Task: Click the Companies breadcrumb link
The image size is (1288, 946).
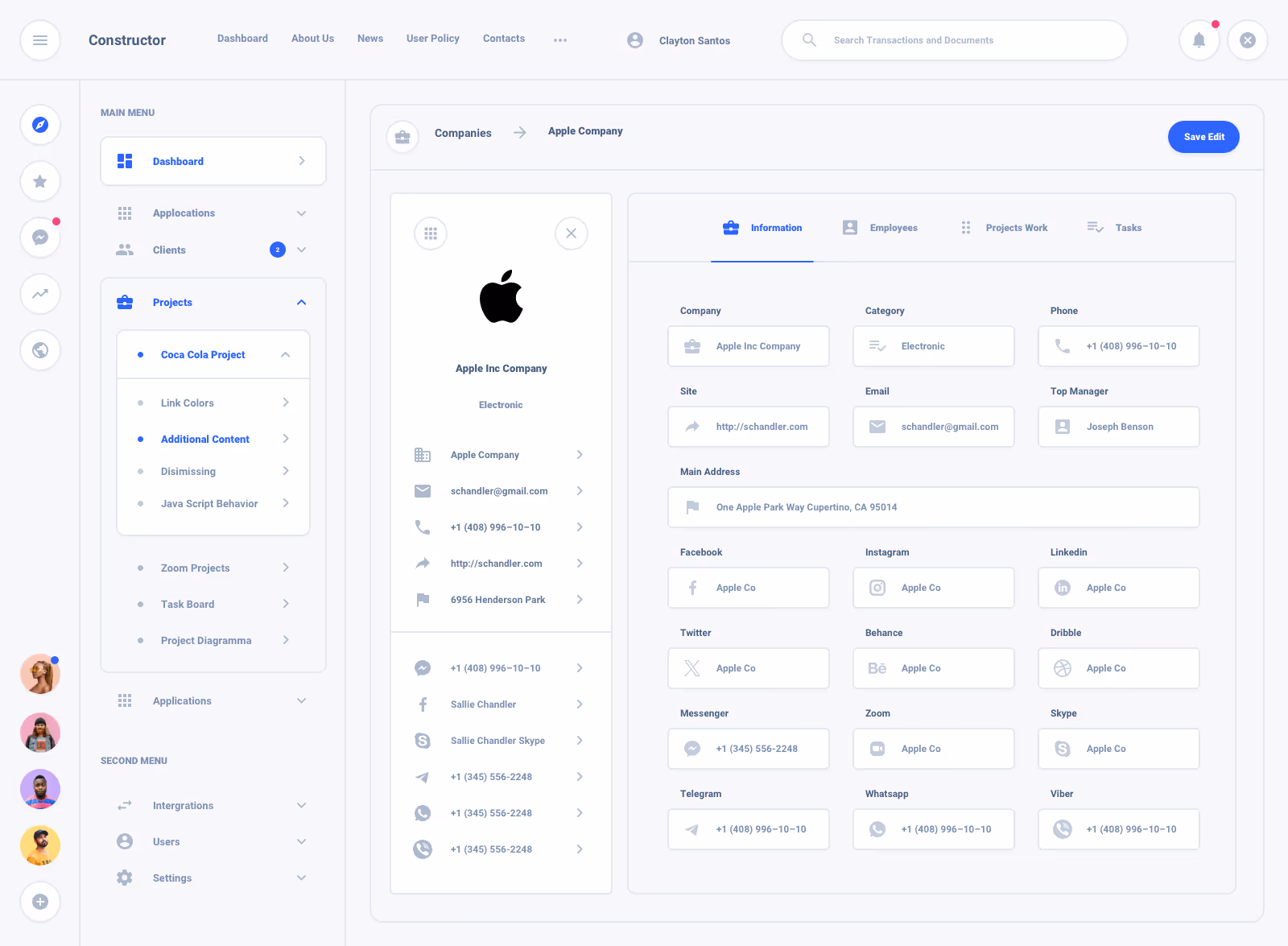Action: click(463, 134)
